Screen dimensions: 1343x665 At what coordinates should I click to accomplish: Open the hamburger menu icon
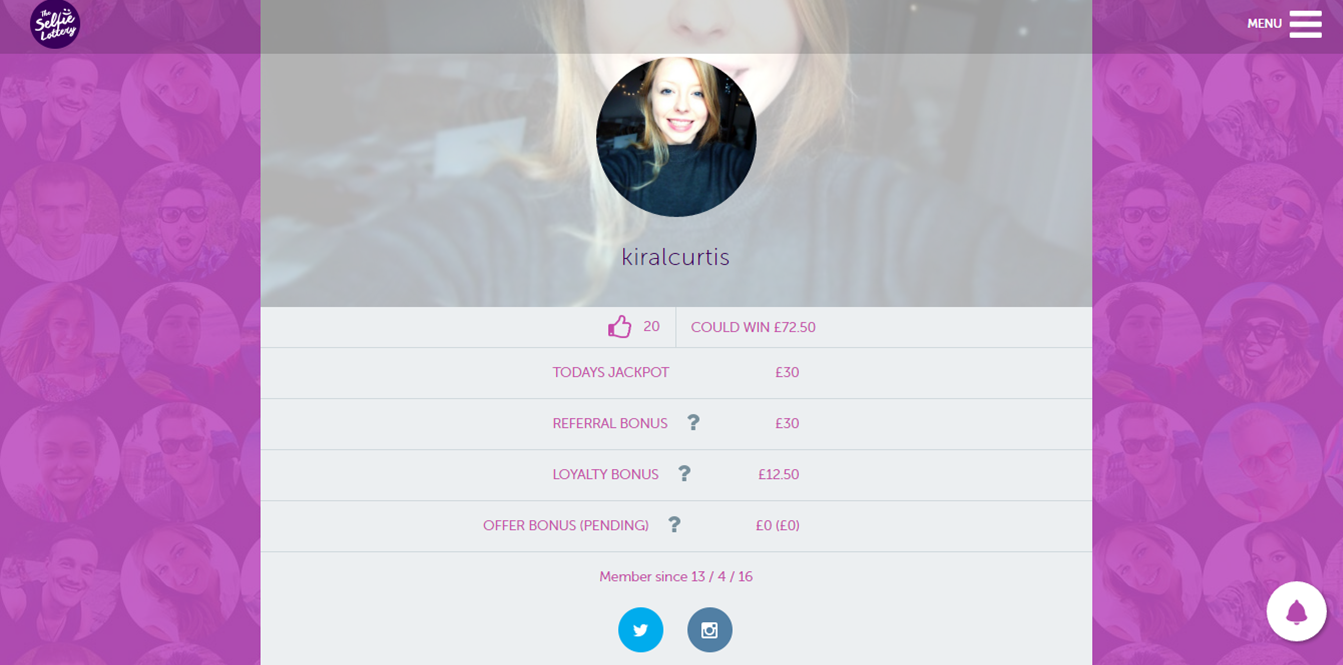point(1305,24)
